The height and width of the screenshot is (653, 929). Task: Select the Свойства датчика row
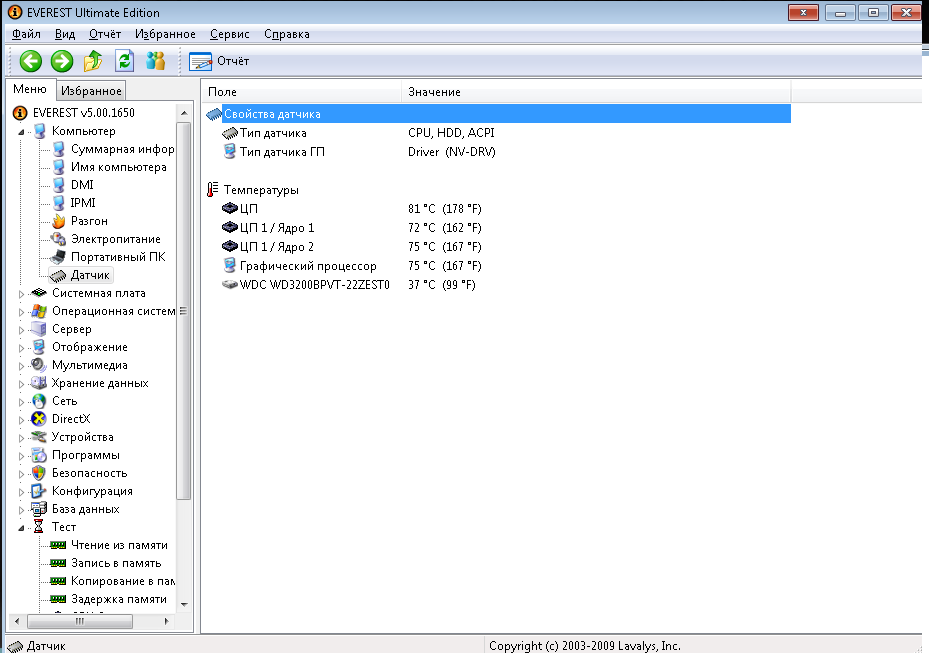(x=496, y=114)
